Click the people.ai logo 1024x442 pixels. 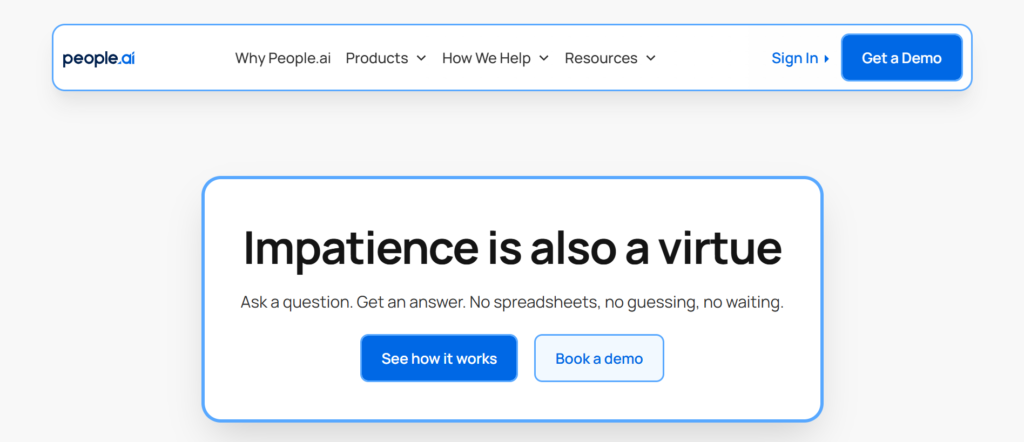[98, 58]
